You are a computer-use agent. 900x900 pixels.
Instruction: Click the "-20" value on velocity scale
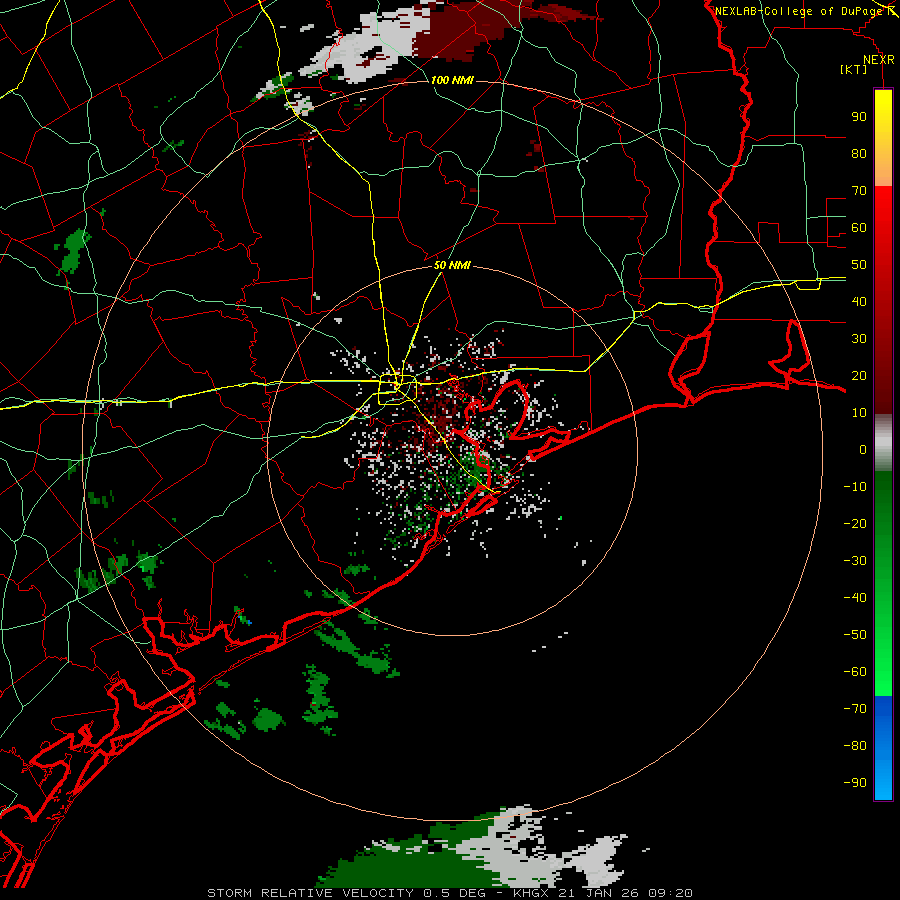[855, 524]
